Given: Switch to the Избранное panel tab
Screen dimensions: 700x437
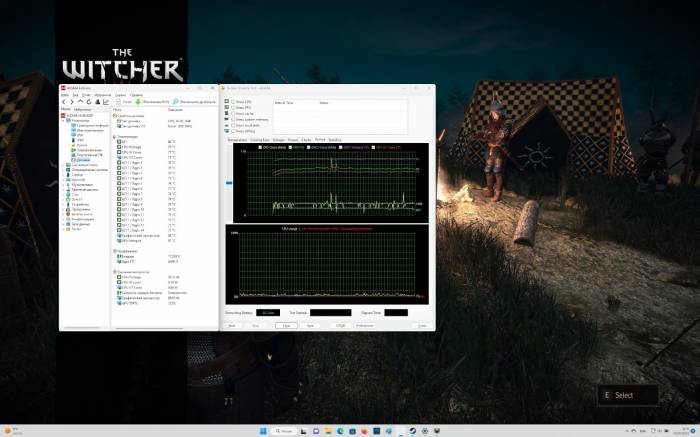Looking at the screenshot, I should [83, 109].
